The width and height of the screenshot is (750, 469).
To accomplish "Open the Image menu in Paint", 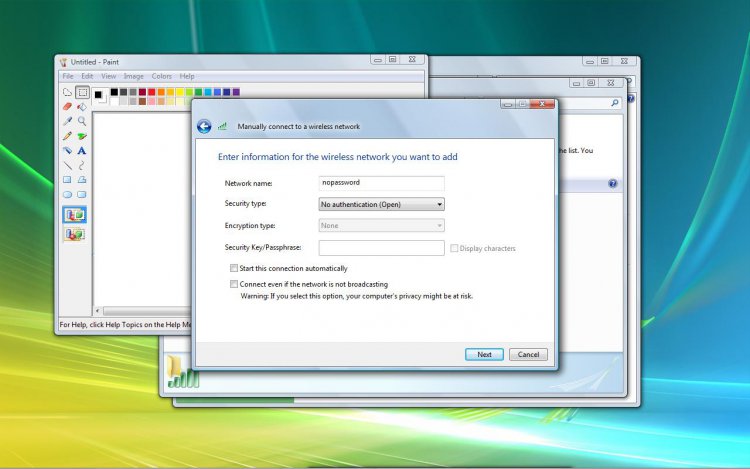I will [133, 76].
